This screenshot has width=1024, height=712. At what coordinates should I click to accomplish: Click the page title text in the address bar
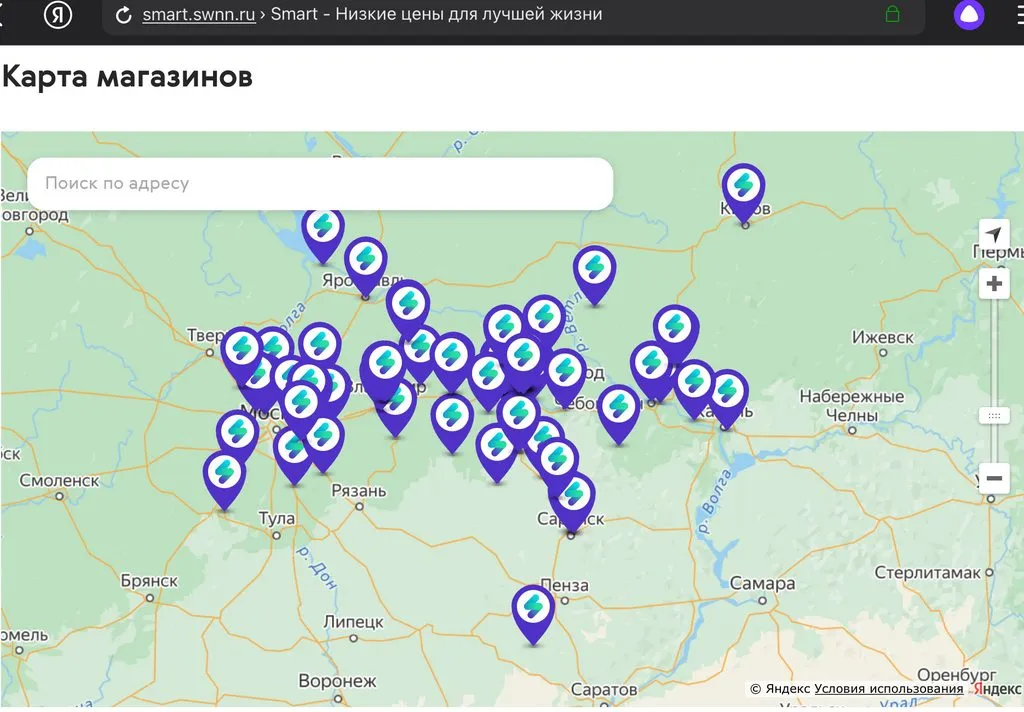click(436, 15)
